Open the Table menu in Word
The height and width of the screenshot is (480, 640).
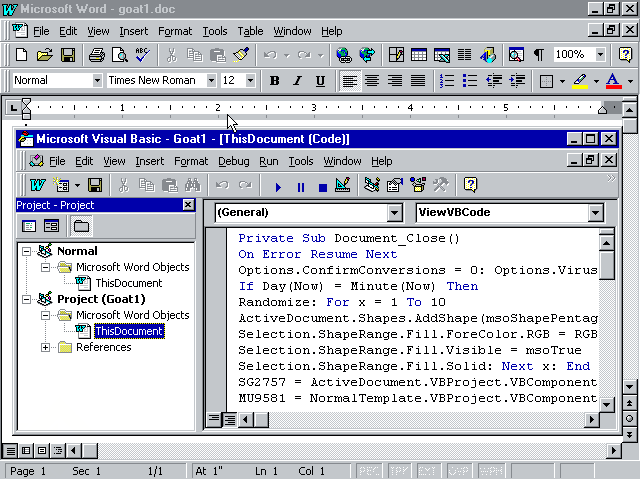pos(250,31)
